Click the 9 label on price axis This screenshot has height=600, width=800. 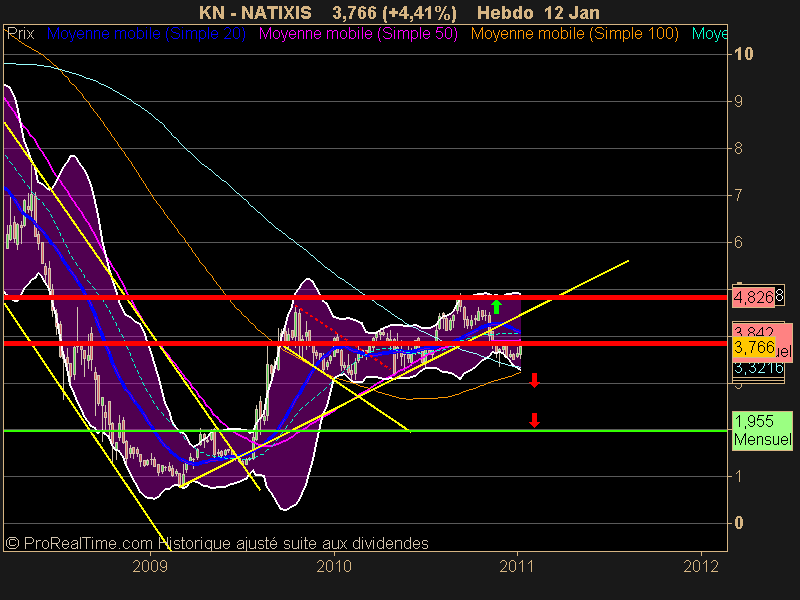(738, 102)
